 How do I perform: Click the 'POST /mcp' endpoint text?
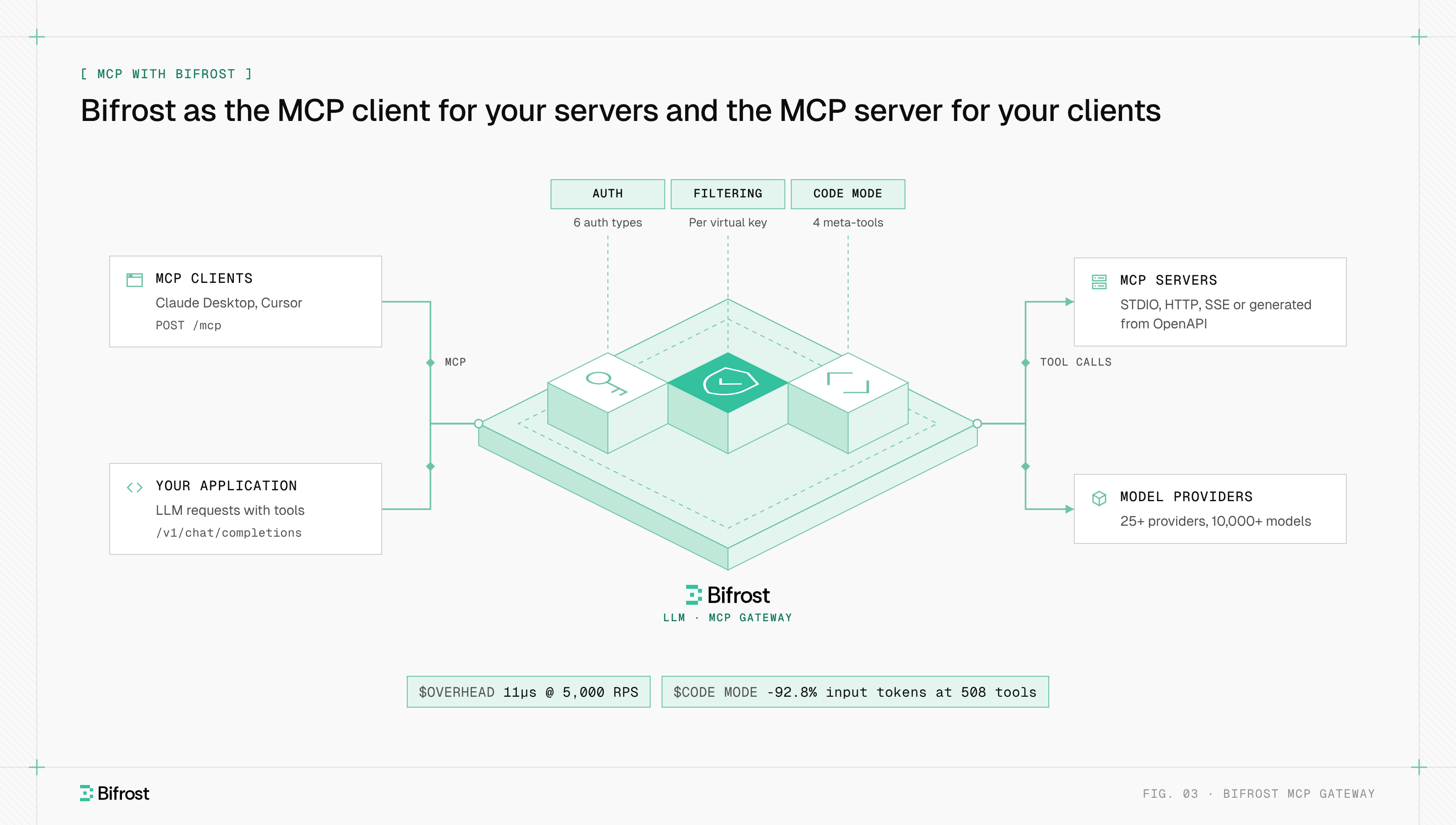coord(188,325)
